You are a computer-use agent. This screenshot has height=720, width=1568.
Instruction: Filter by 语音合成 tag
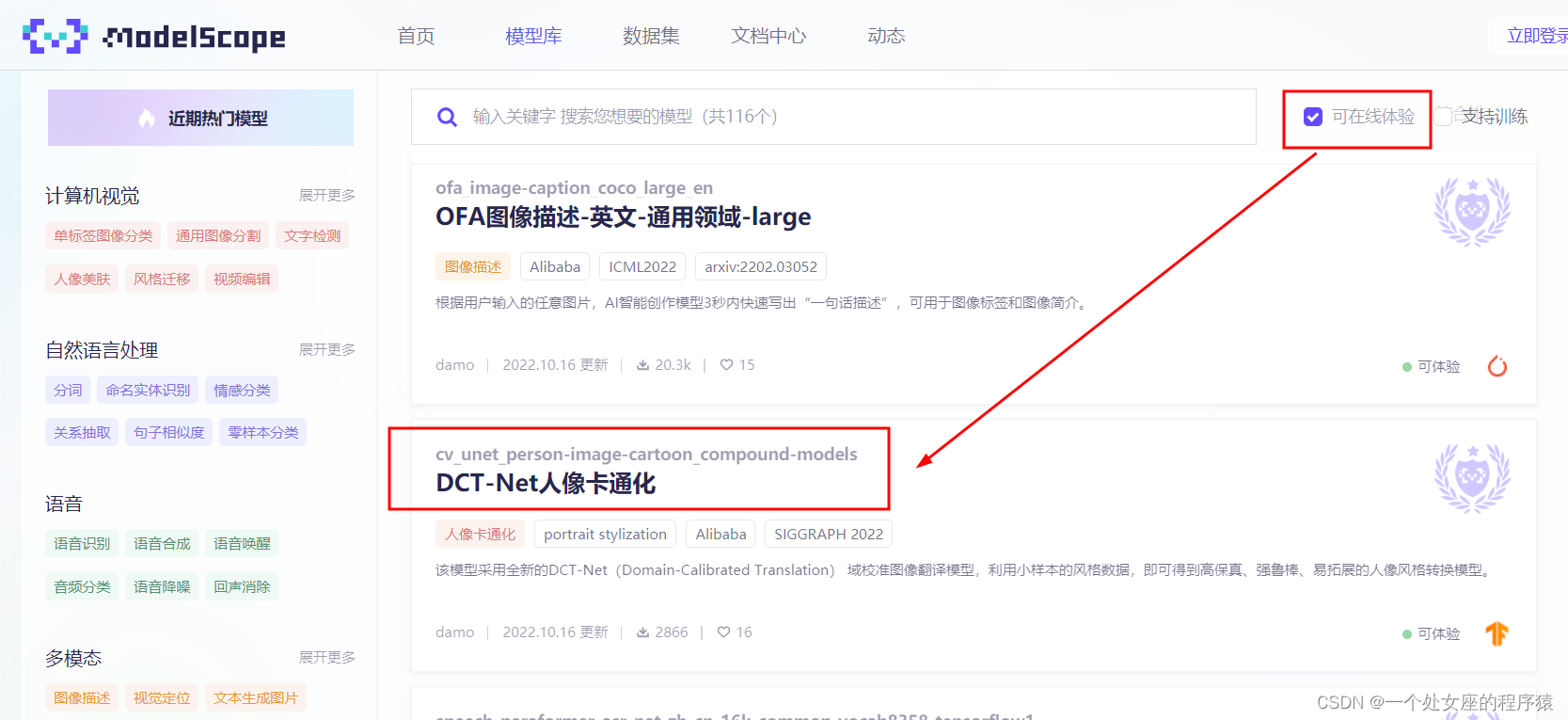coord(162,543)
